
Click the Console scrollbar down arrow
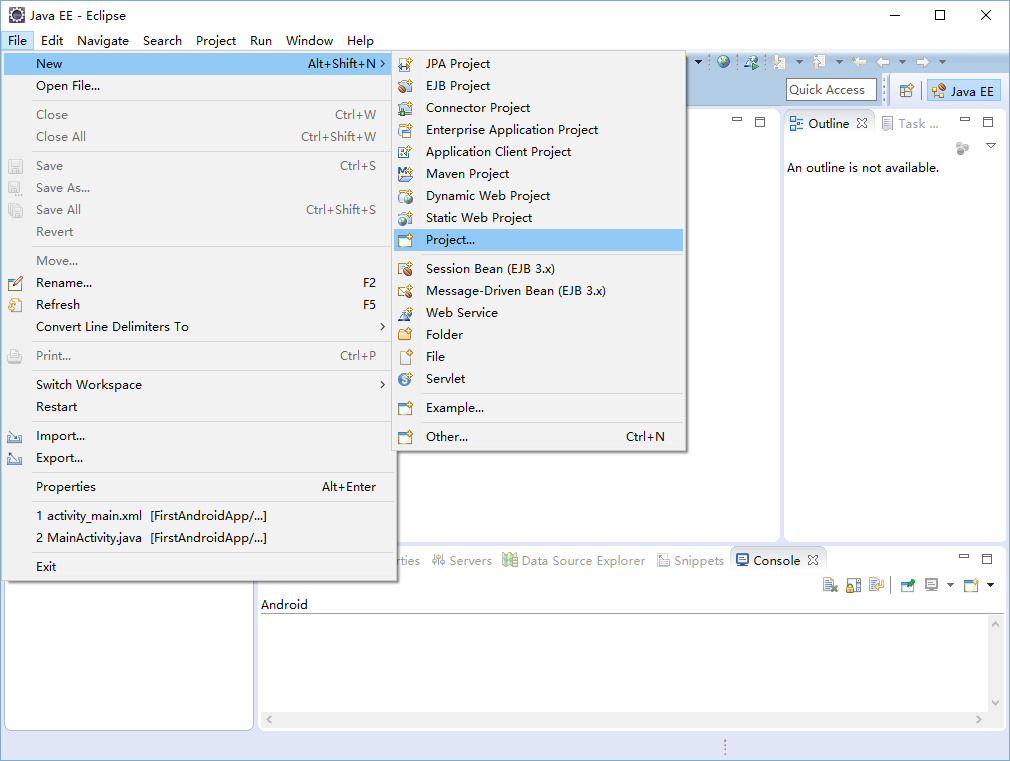click(995, 702)
